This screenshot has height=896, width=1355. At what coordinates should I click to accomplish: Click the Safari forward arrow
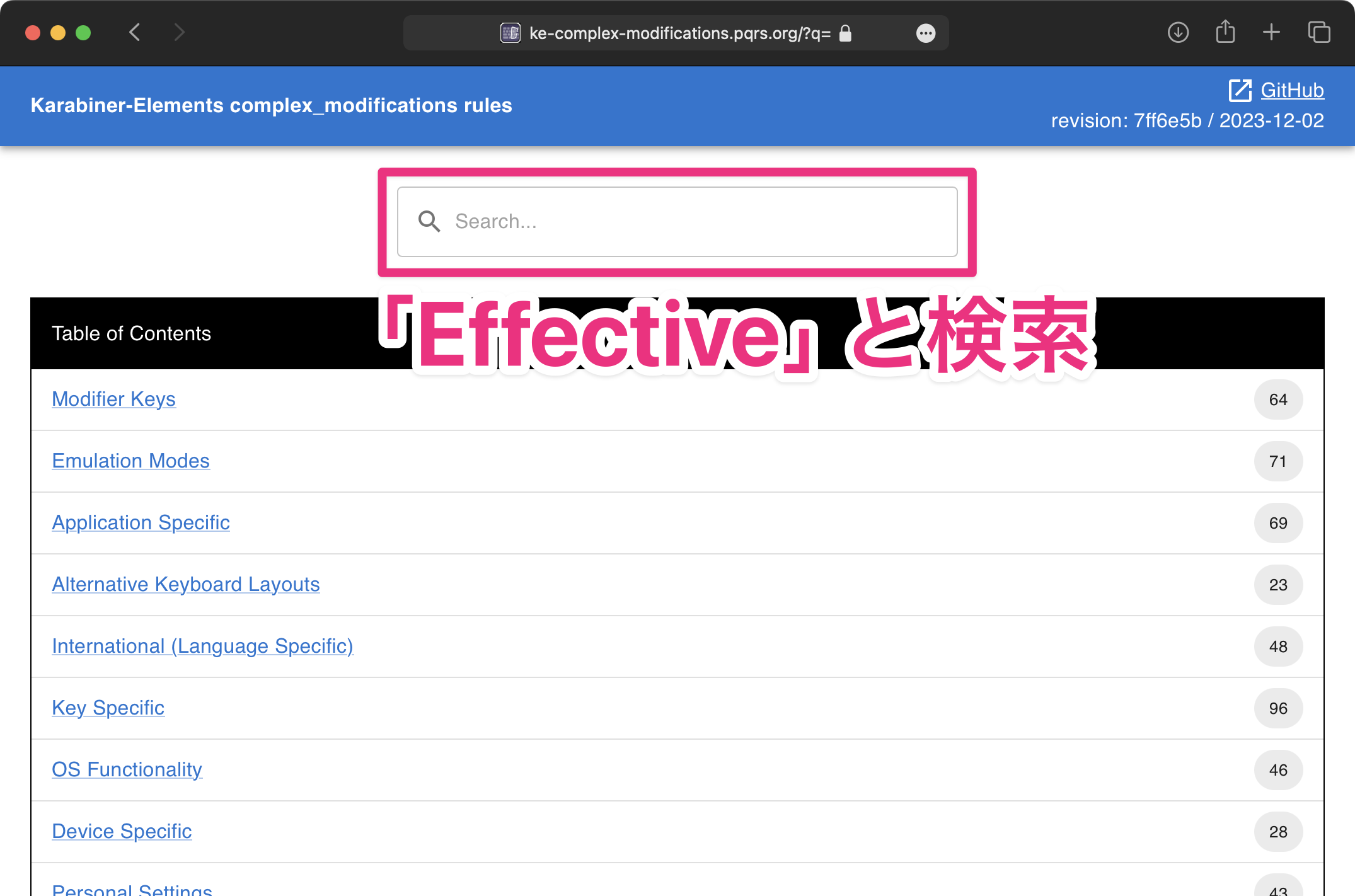point(179,32)
